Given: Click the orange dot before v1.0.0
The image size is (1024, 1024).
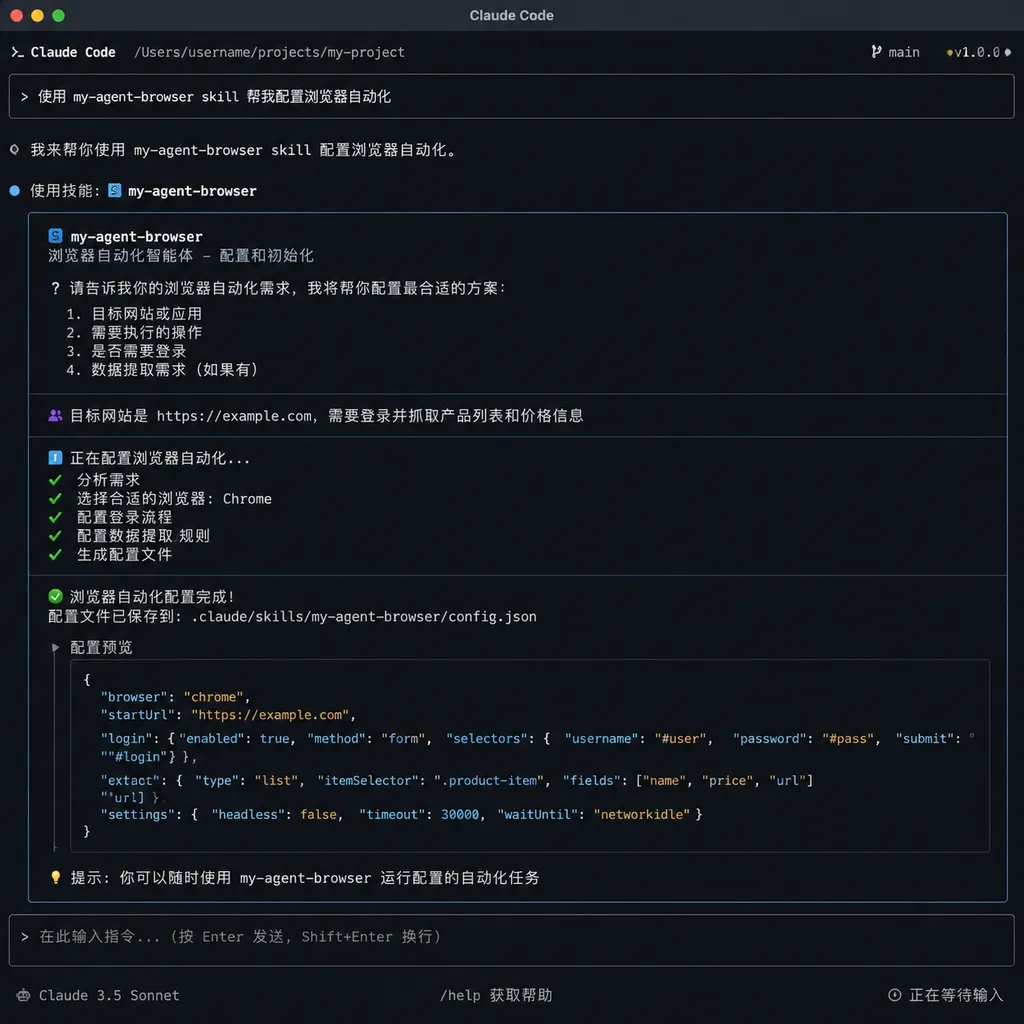Looking at the screenshot, I should pos(949,53).
